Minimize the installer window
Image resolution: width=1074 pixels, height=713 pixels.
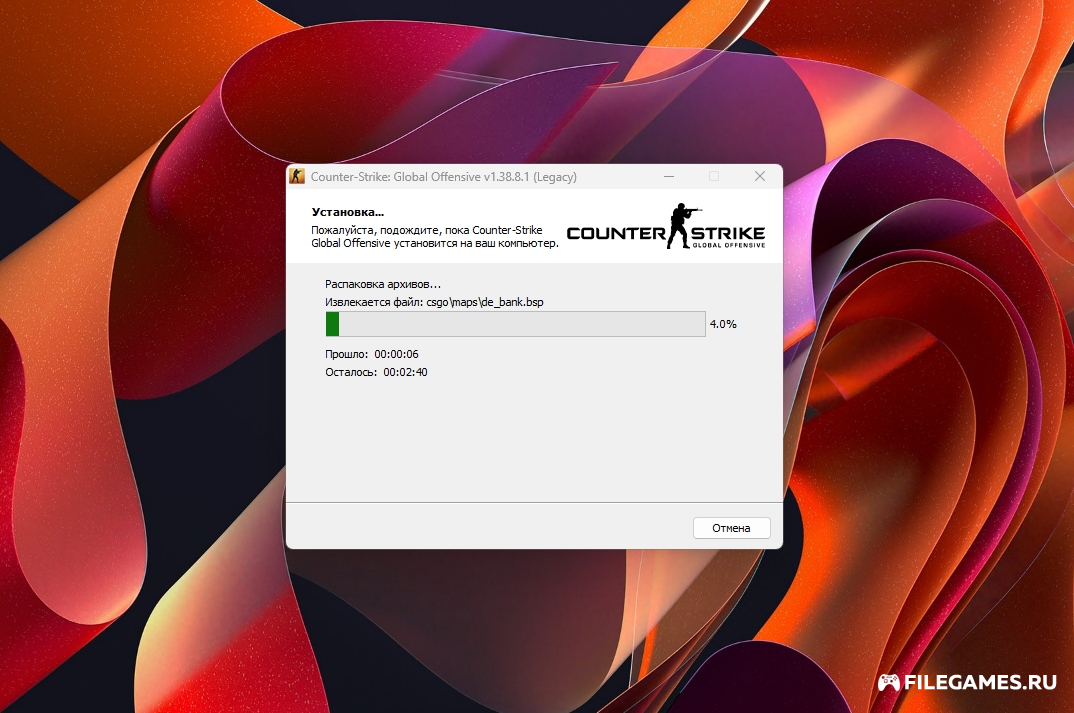pyautogui.click(x=669, y=177)
